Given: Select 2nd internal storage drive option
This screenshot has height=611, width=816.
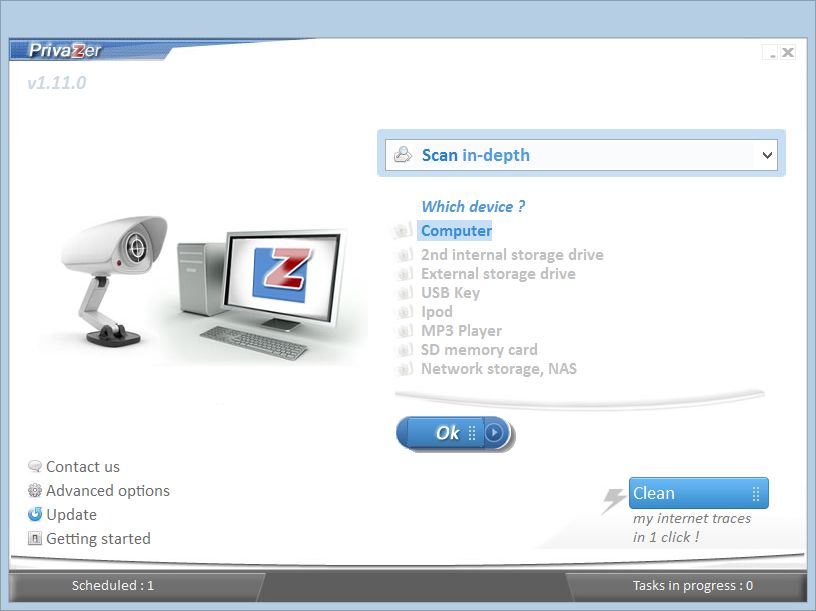Looking at the screenshot, I should point(512,254).
